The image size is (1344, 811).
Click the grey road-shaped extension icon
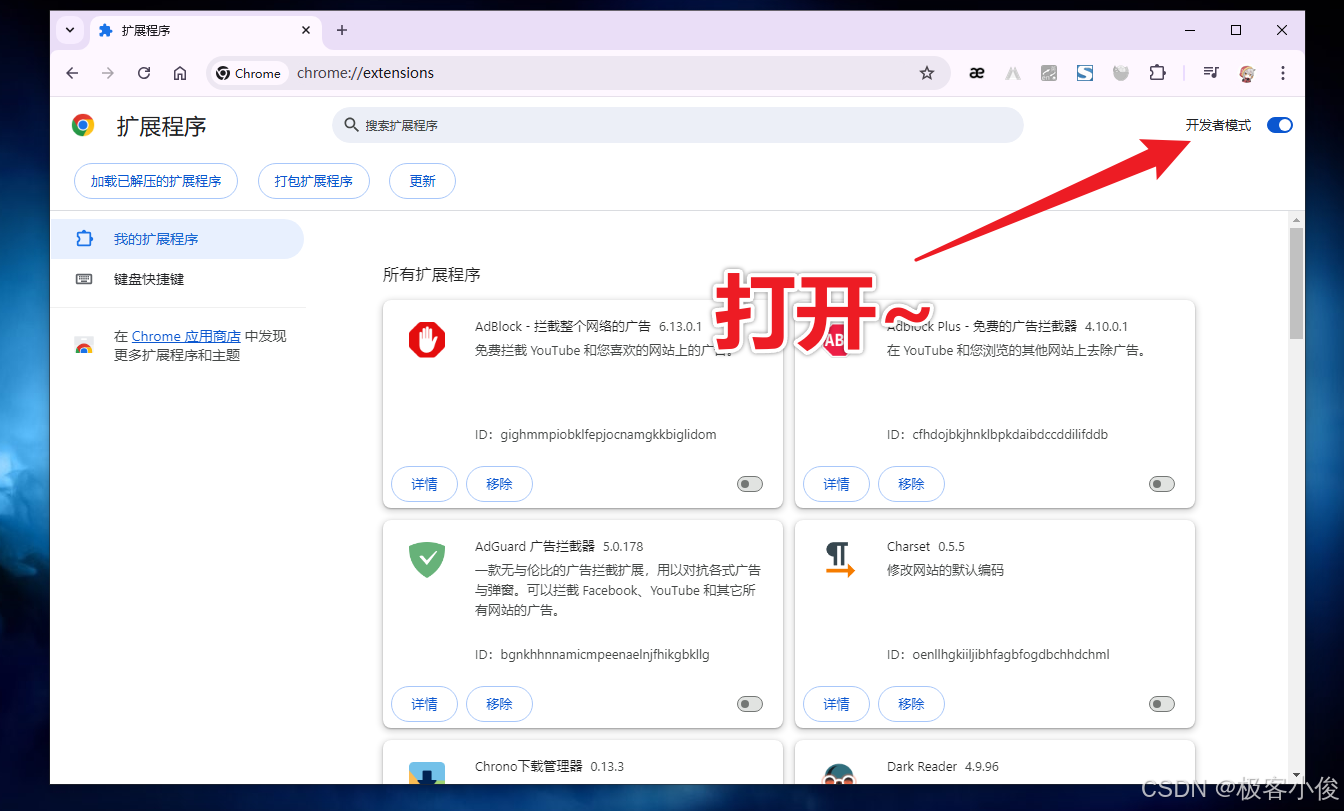tap(1013, 73)
